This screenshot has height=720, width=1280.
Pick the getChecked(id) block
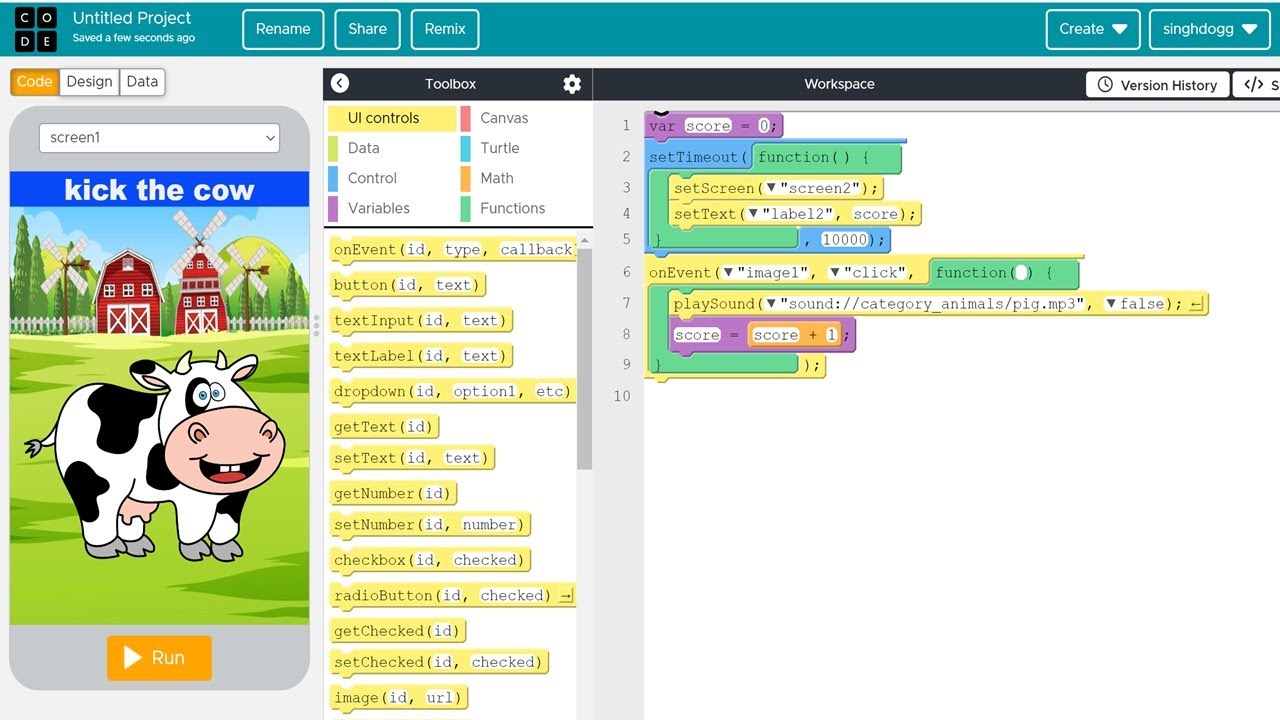click(399, 631)
